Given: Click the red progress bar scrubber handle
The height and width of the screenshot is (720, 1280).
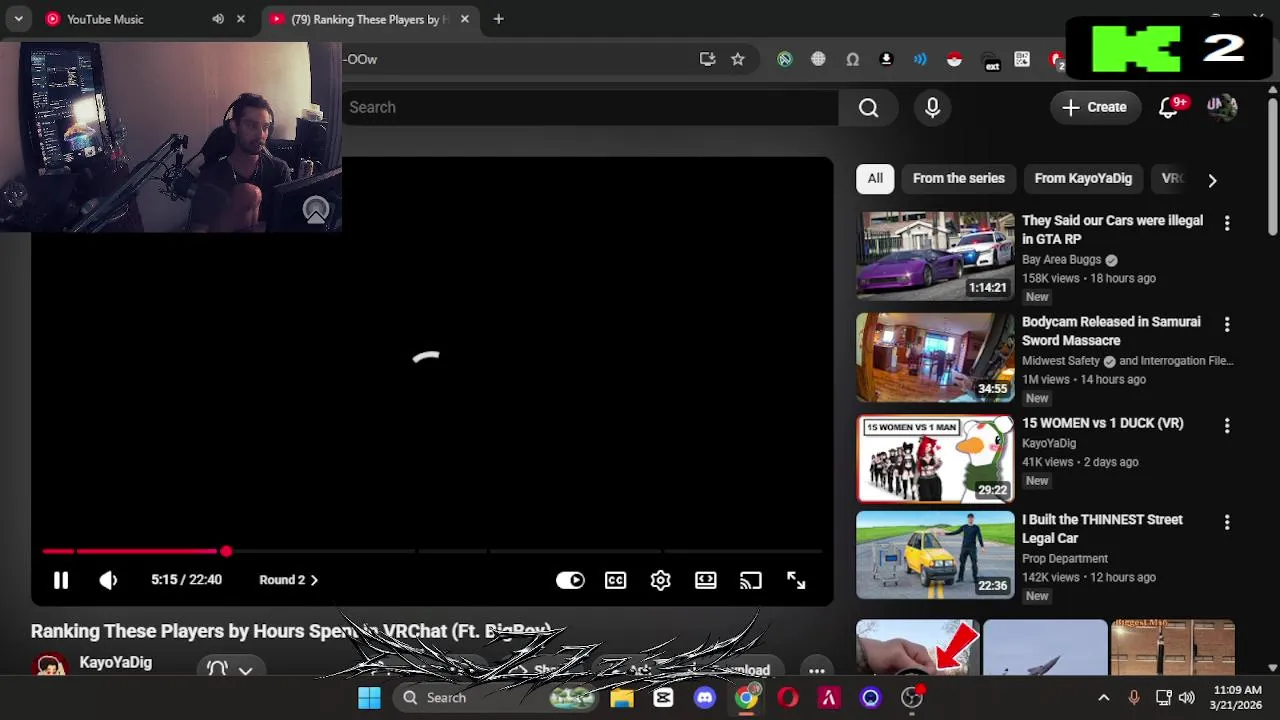Looking at the screenshot, I should point(226,551).
